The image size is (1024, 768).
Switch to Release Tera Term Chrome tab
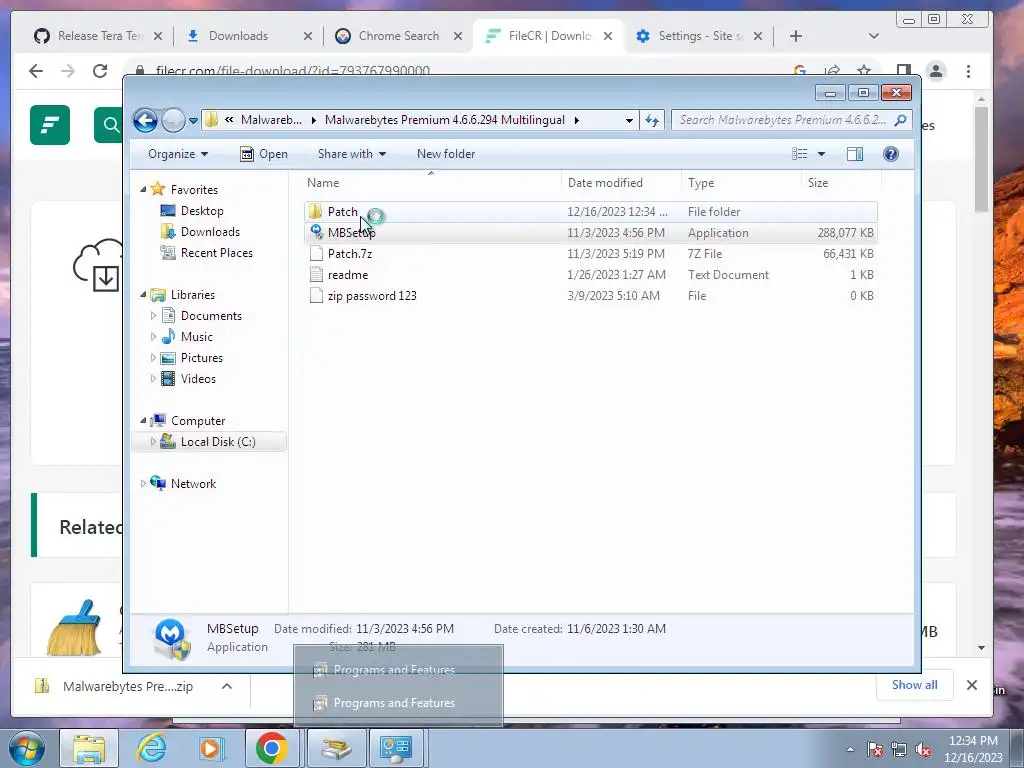(98, 36)
